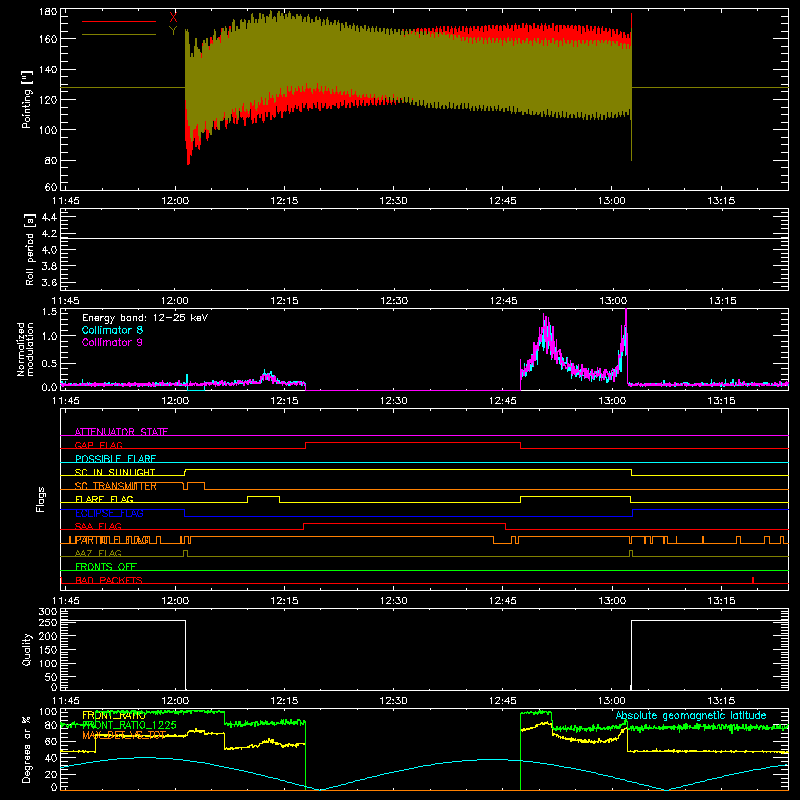Select the 'Pointing' y-axis label
The height and width of the screenshot is (800, 800).
(27, 99)
